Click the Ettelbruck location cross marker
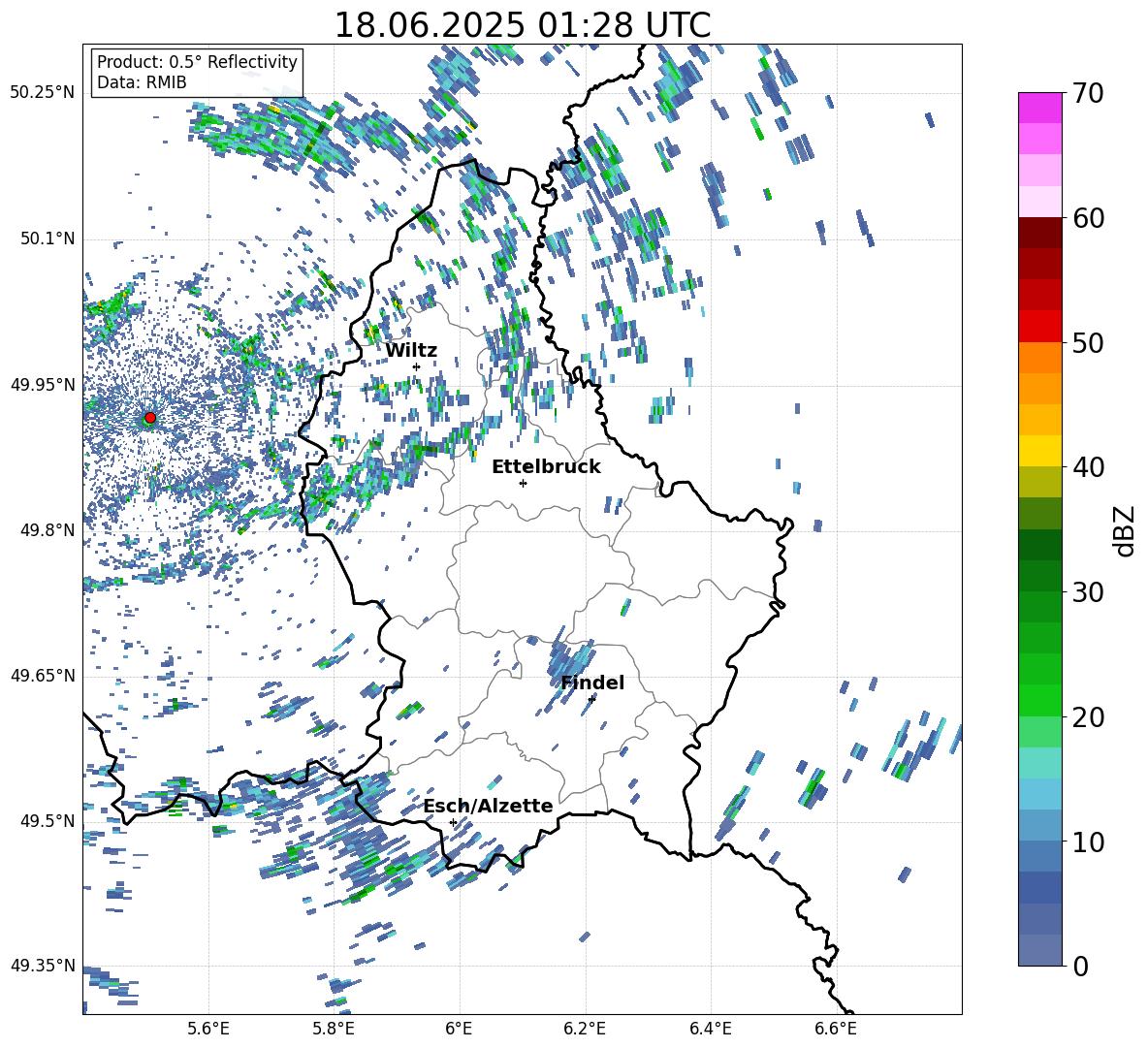The width and height of the screenshot is (1148, 1048). click(523, 483)
